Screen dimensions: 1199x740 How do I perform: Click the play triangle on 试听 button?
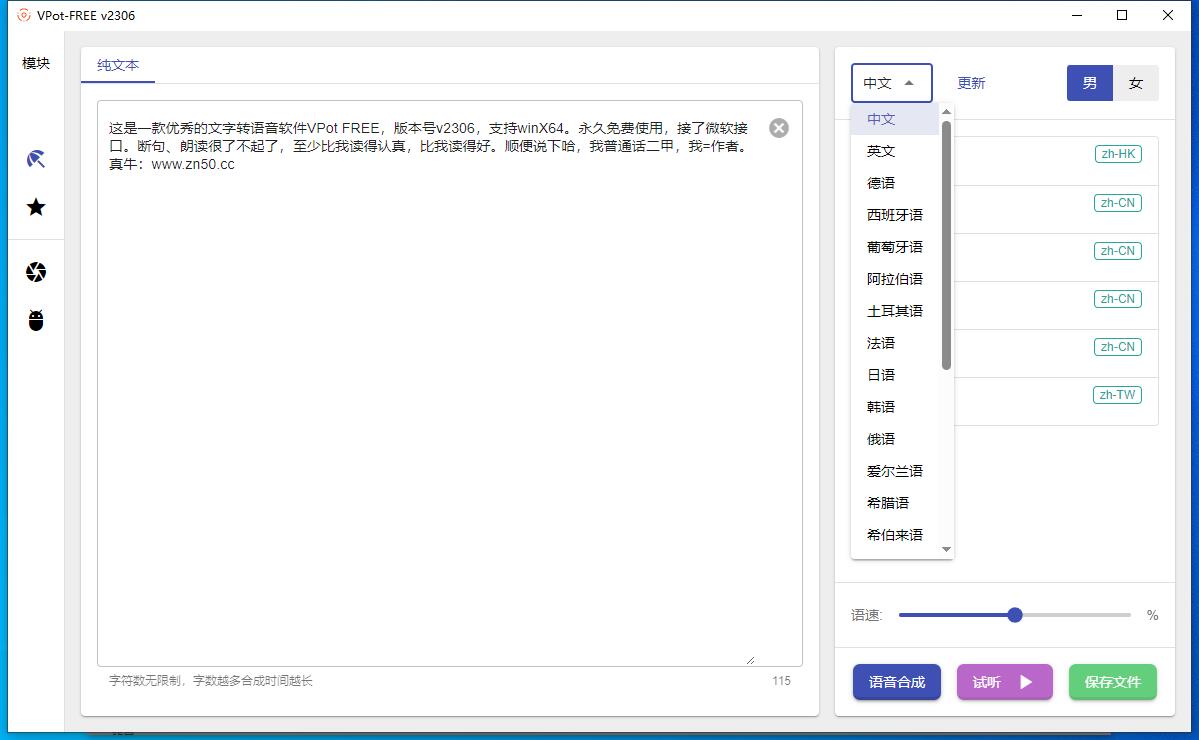click(x=1027, y=682)
